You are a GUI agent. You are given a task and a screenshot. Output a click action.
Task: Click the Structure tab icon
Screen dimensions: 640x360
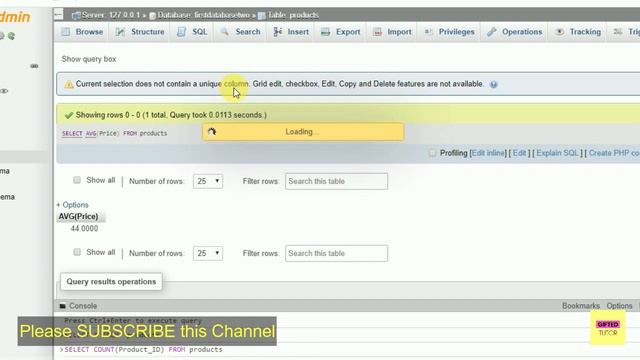[120, 32]
